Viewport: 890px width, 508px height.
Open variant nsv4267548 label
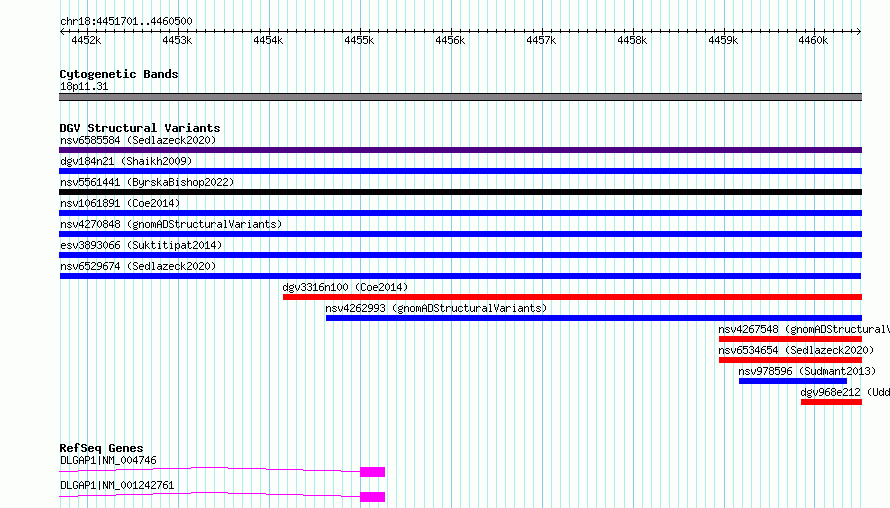click(x=804, y=329)
